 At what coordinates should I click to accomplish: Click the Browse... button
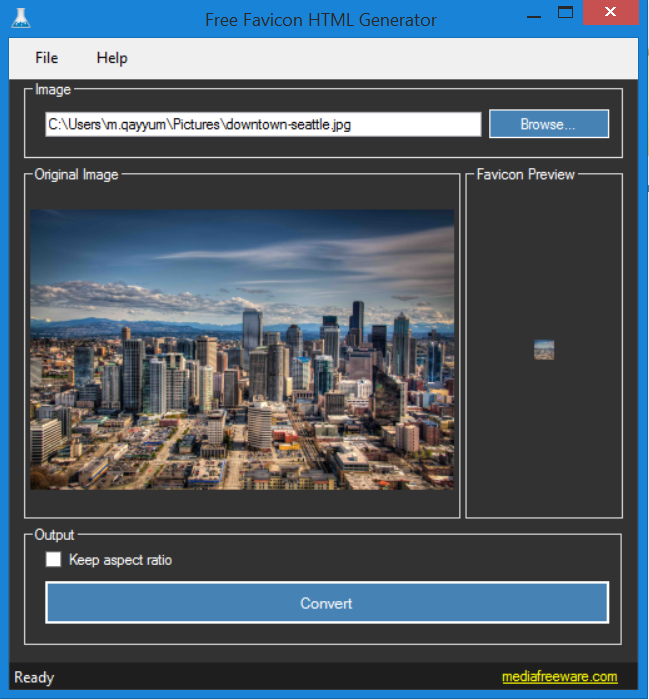[549, 124]
